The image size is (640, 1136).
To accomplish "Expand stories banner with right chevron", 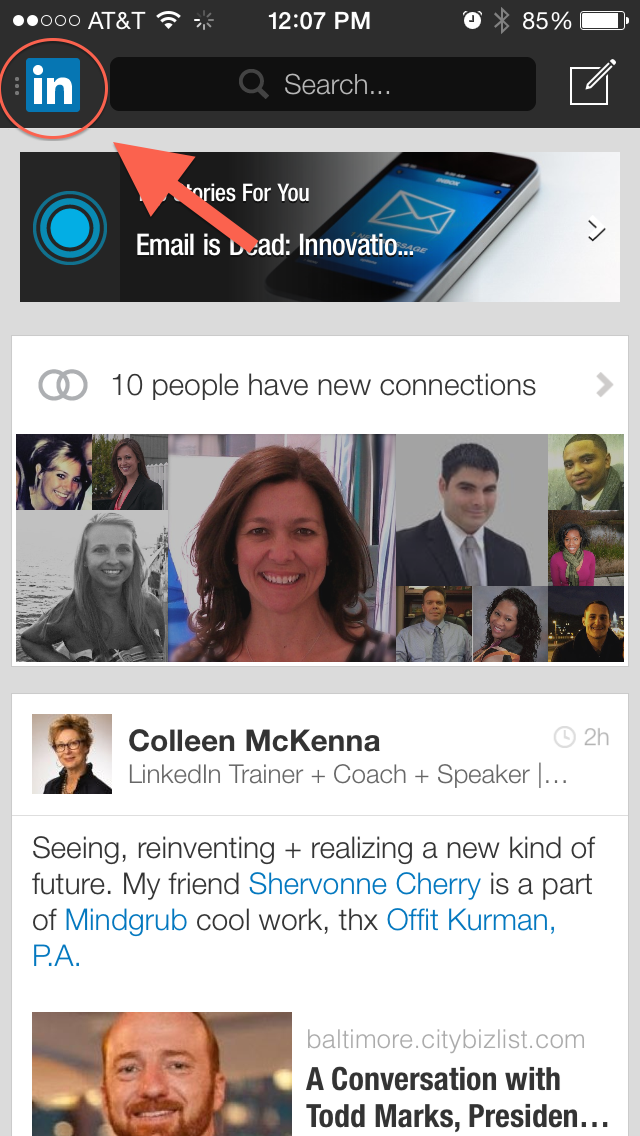I will (596, 230).
